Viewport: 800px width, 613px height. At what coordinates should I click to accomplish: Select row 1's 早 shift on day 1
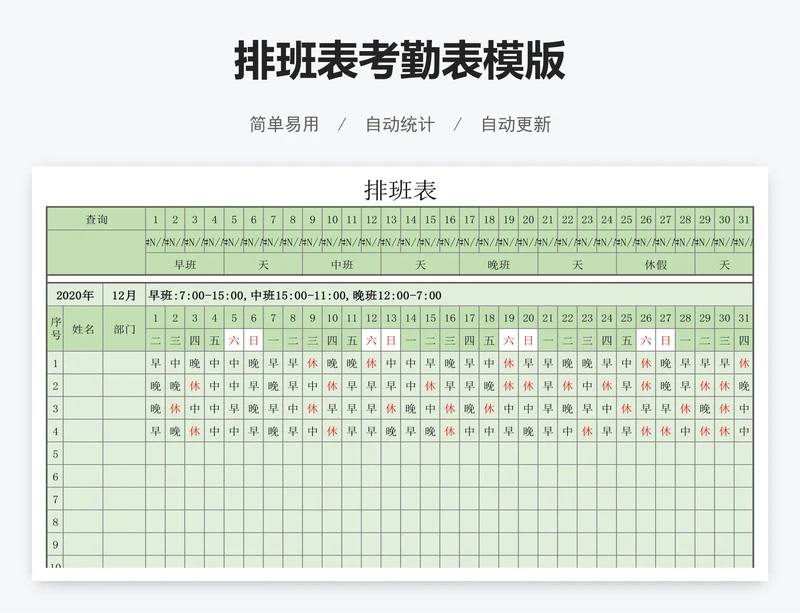pos(156,363)
